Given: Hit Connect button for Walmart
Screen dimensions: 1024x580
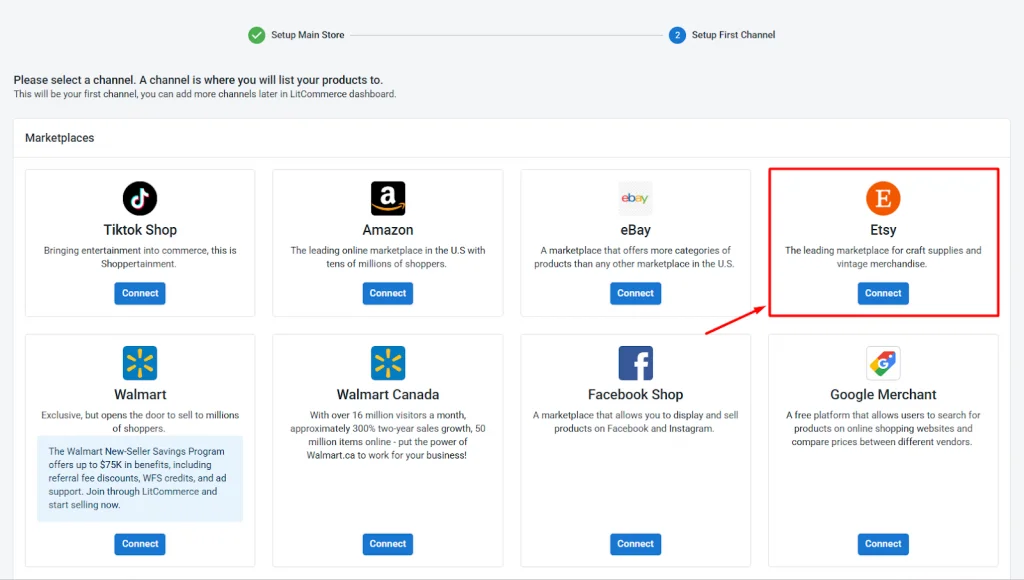Looking at the screenshot, I should [140, 544].
